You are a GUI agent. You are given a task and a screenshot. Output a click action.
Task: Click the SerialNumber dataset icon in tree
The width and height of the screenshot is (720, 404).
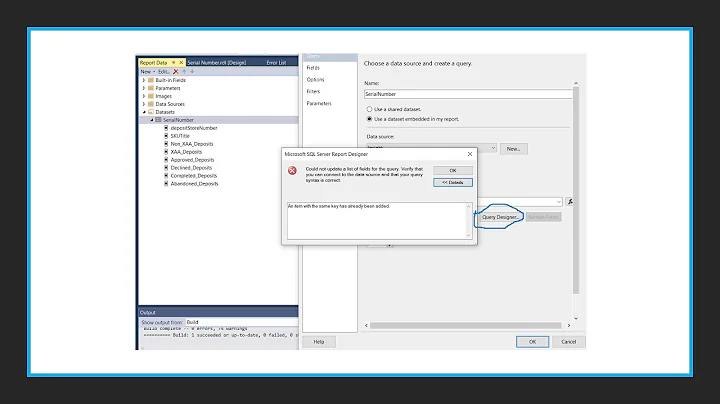(158, 119)
